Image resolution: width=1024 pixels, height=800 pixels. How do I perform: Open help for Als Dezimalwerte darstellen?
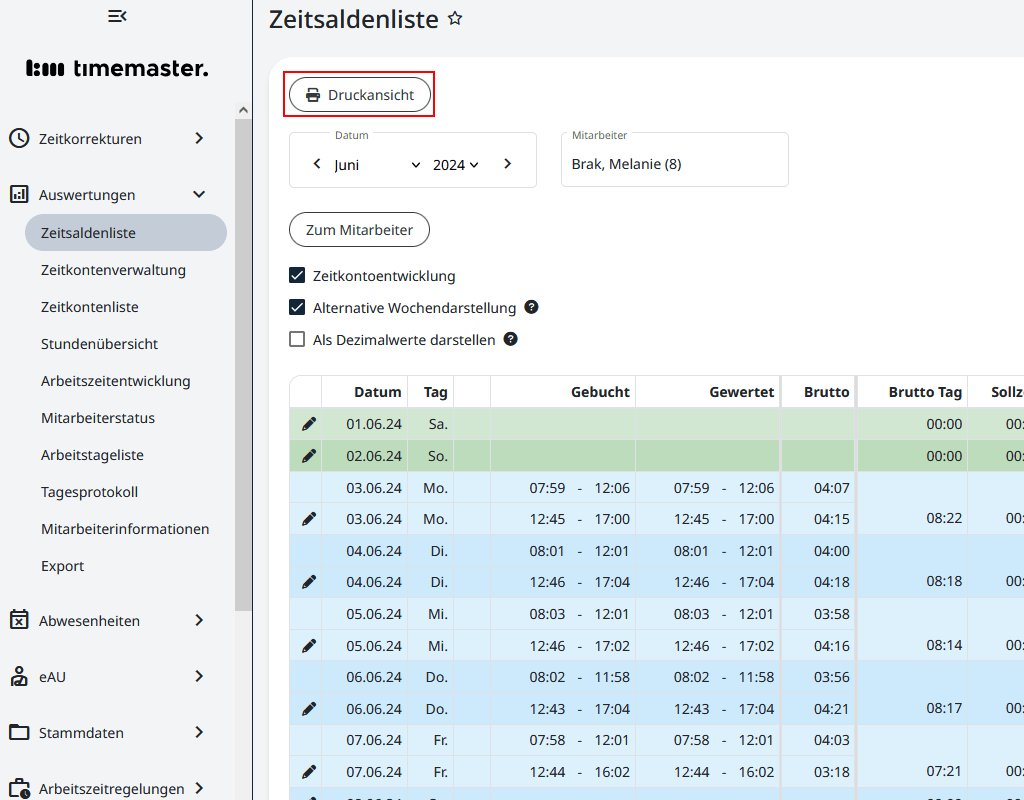(510, 339)
